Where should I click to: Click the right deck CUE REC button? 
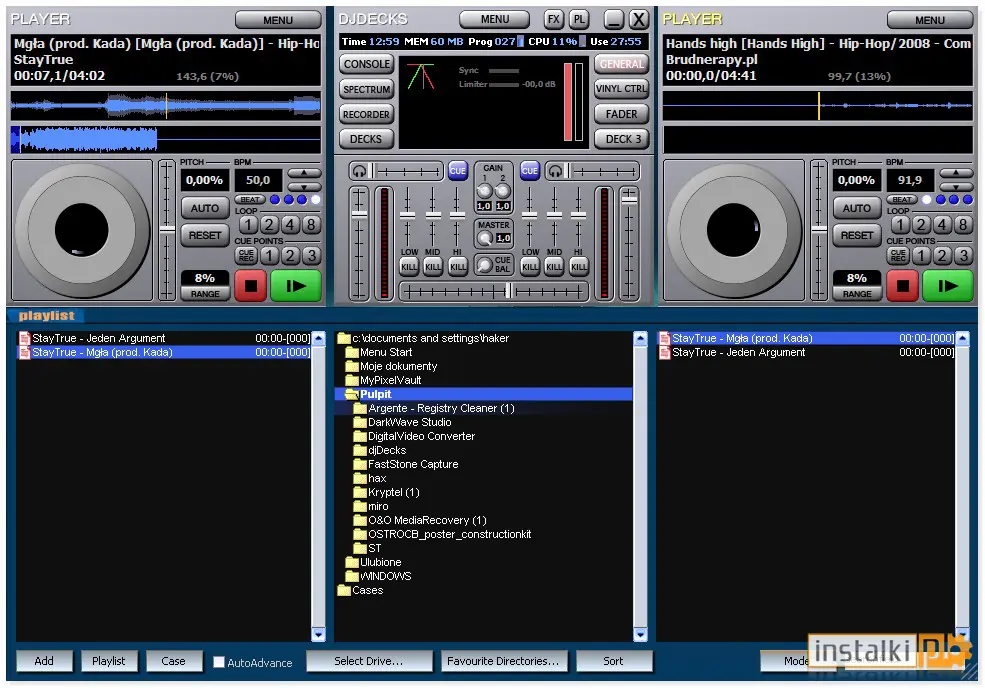(x=898, y=256)
